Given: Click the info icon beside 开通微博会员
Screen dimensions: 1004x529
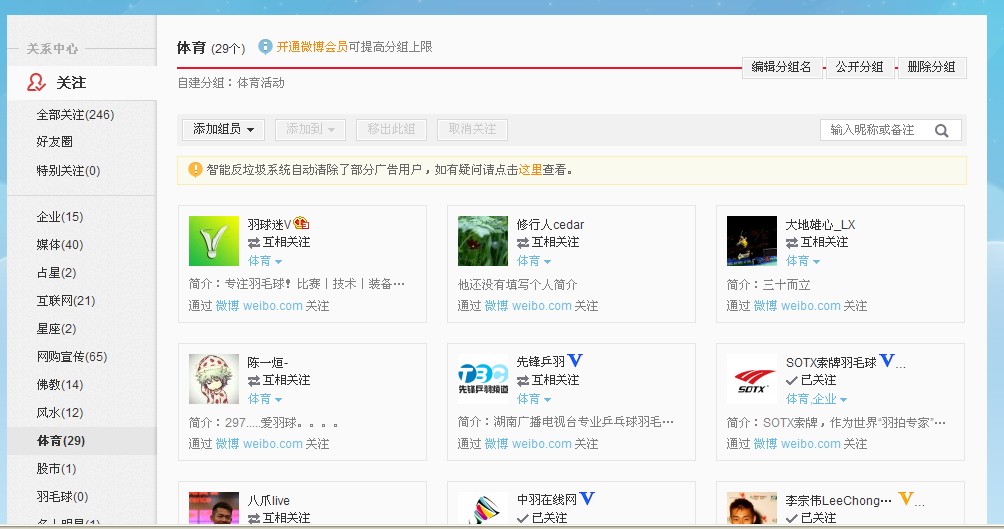Looking at the screenshot, I should [x=265, y=47].
